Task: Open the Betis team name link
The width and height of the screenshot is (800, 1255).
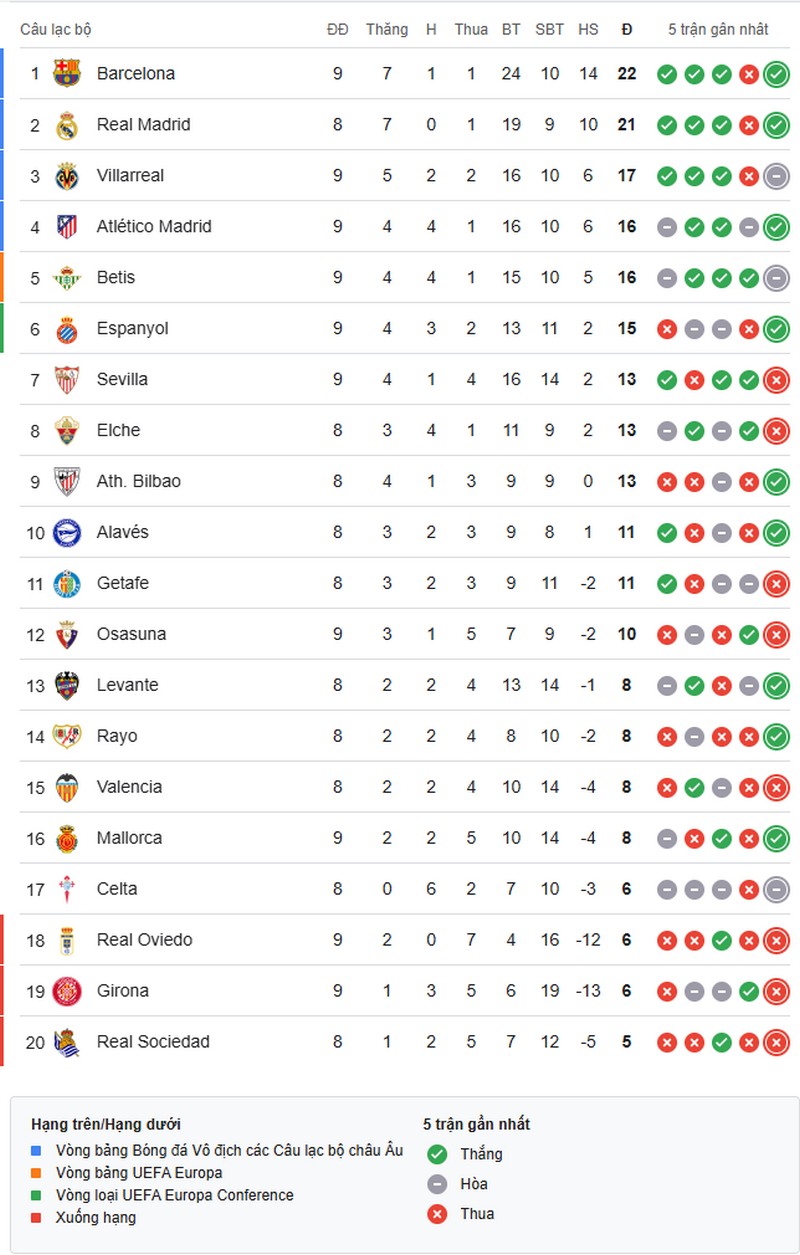Action: [x=116, y=278]
